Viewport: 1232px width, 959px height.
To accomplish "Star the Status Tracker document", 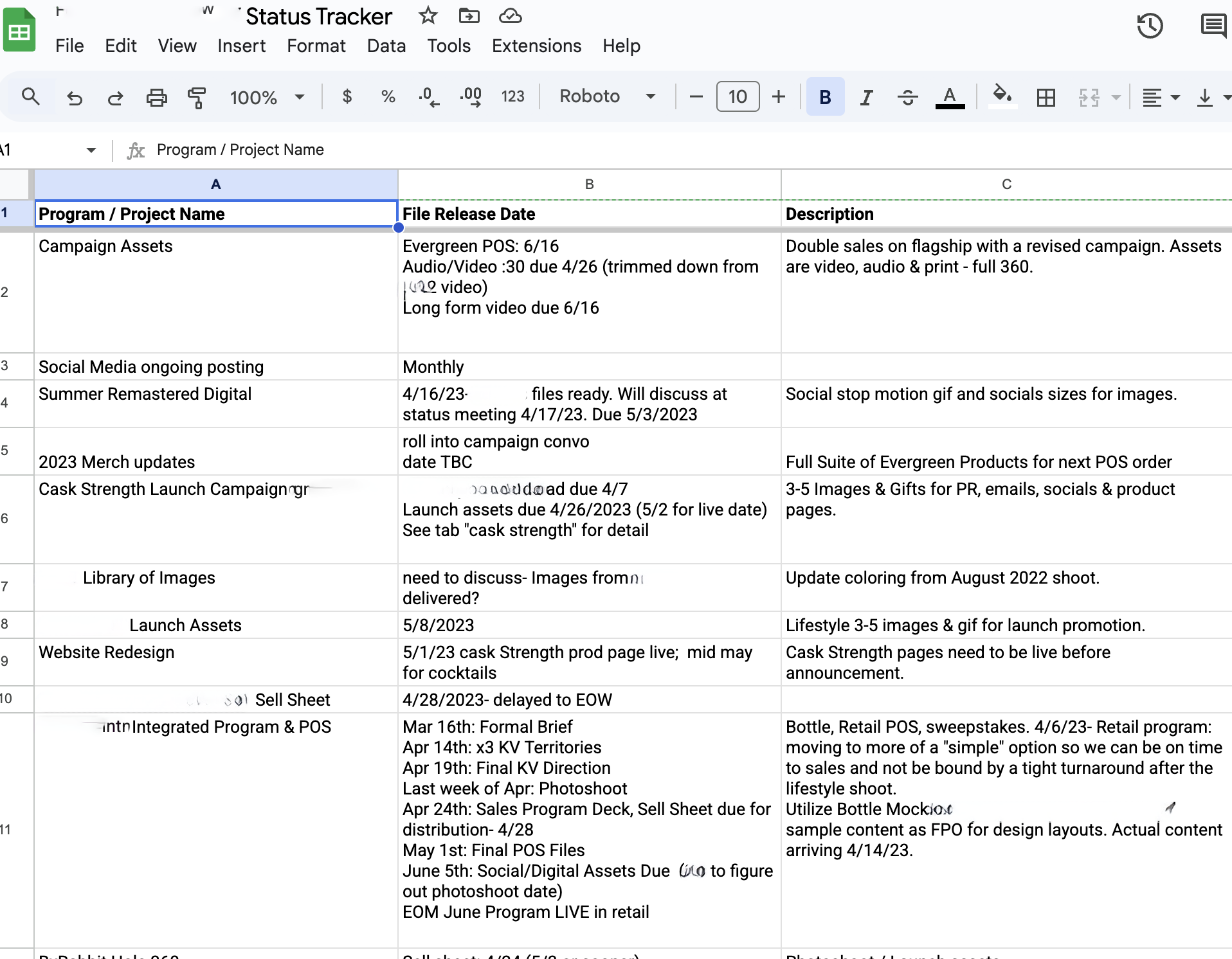I will [428, 15].
